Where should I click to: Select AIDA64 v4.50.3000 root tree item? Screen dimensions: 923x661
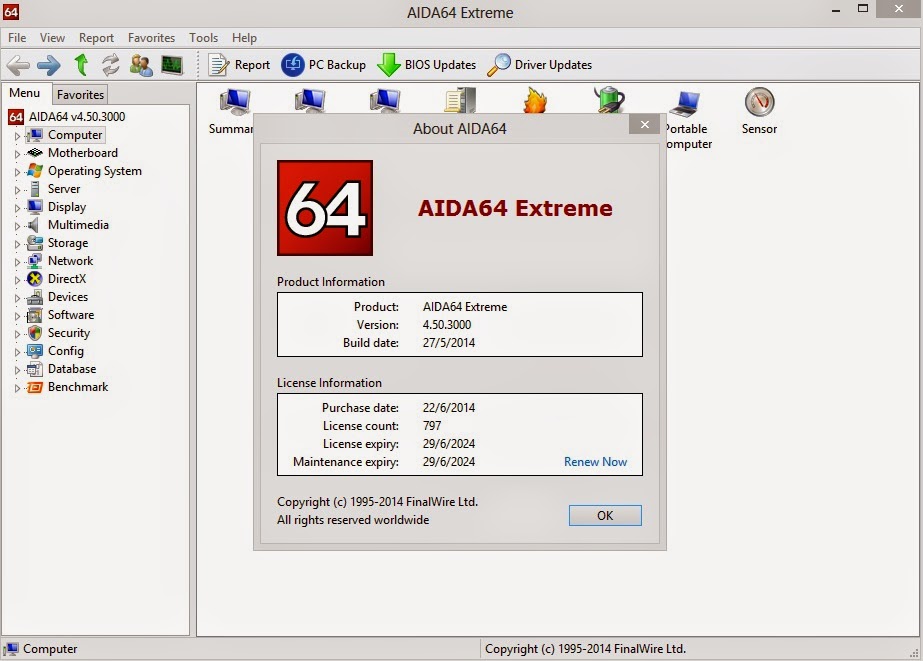(77, 117)
